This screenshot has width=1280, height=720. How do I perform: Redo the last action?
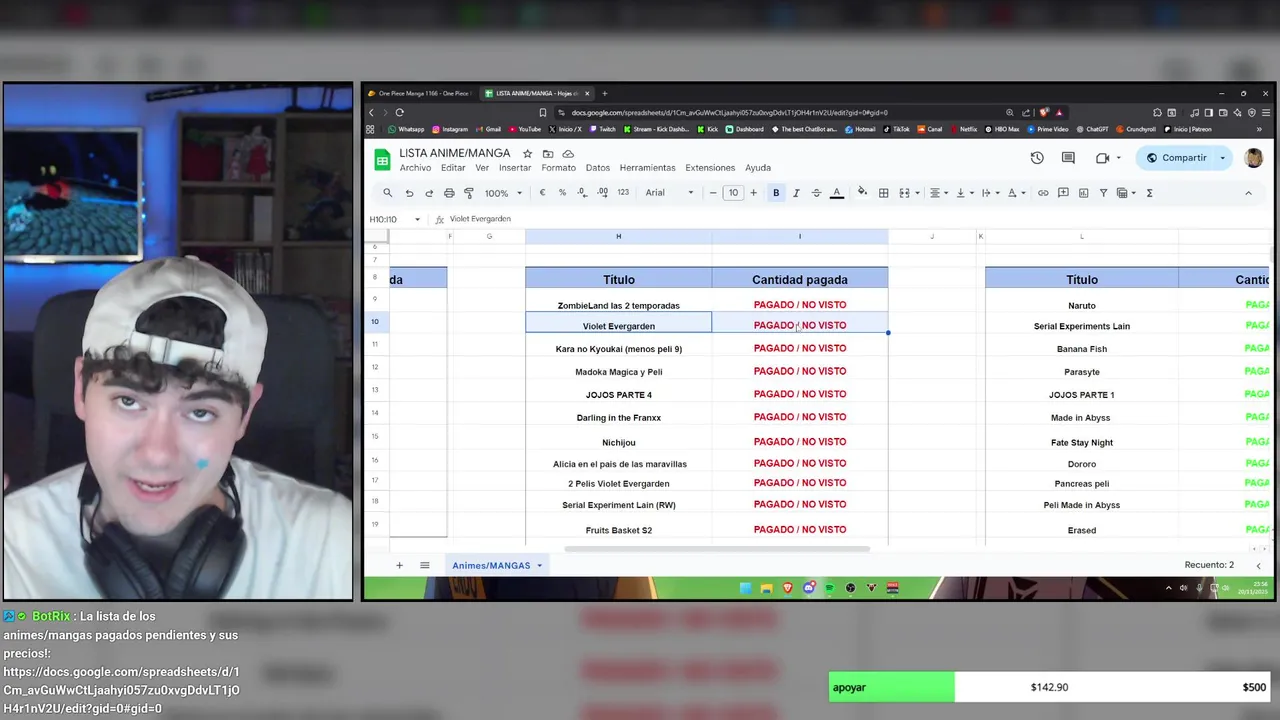pos(429,193)
